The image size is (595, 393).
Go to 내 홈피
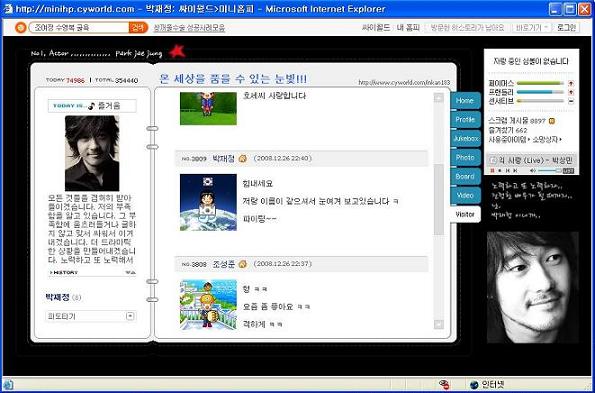[408, 28]
